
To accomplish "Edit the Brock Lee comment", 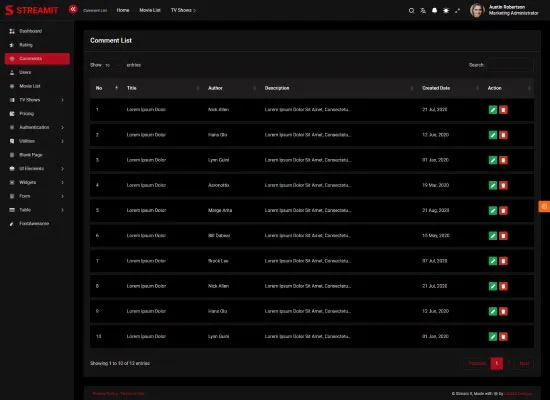I will pyautogui.click(x=493, y=261).
